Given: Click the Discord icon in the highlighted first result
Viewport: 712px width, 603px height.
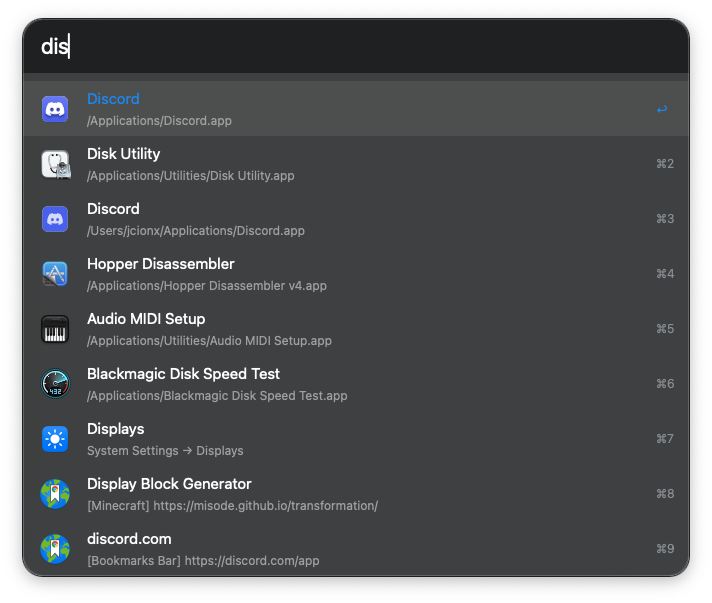Looking at the screenshot, I should click(55, 109).
